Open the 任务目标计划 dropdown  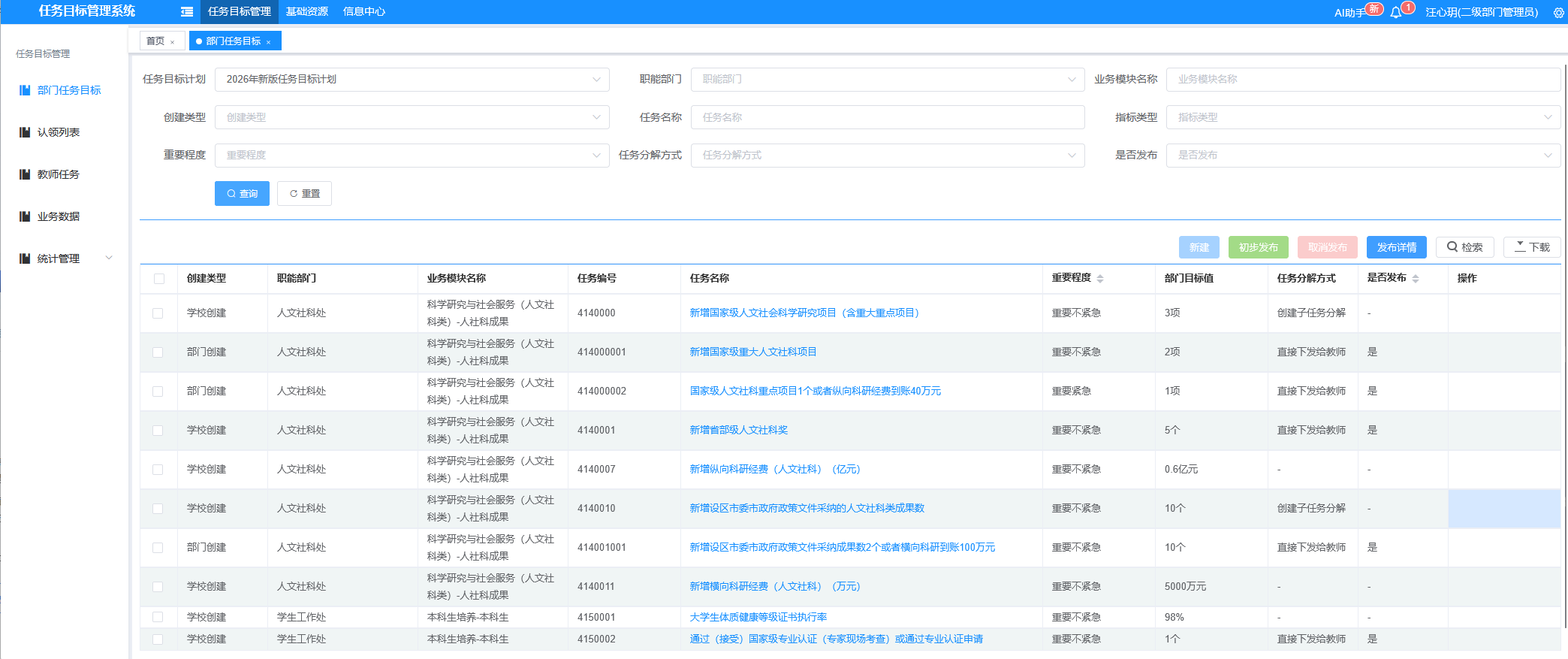click(412, 80)
